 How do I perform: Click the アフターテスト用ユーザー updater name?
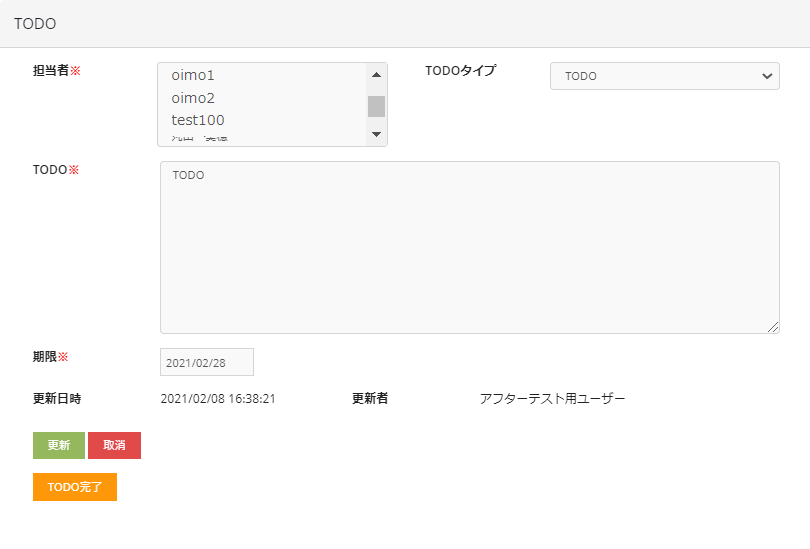point(552,399)
